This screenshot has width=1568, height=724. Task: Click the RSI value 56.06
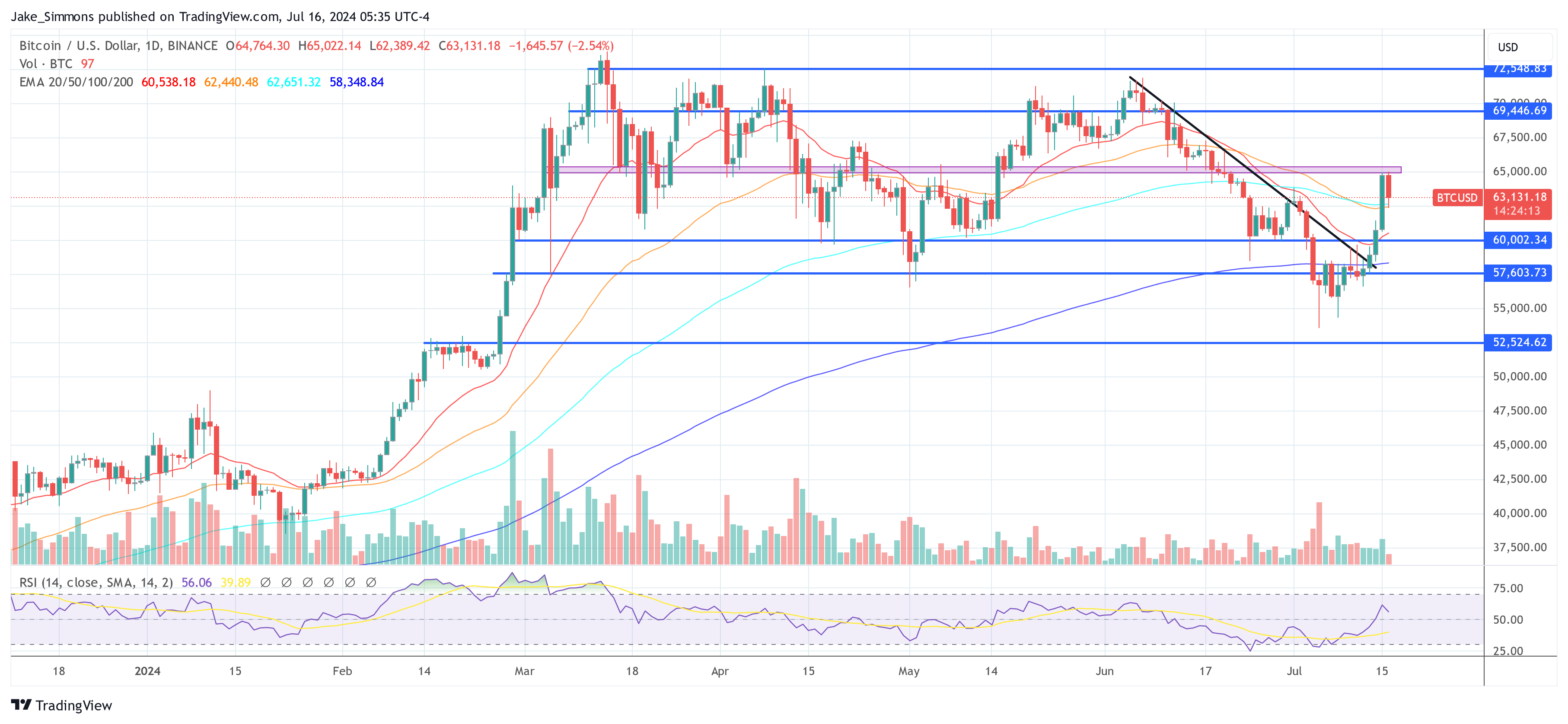(197, 582)
